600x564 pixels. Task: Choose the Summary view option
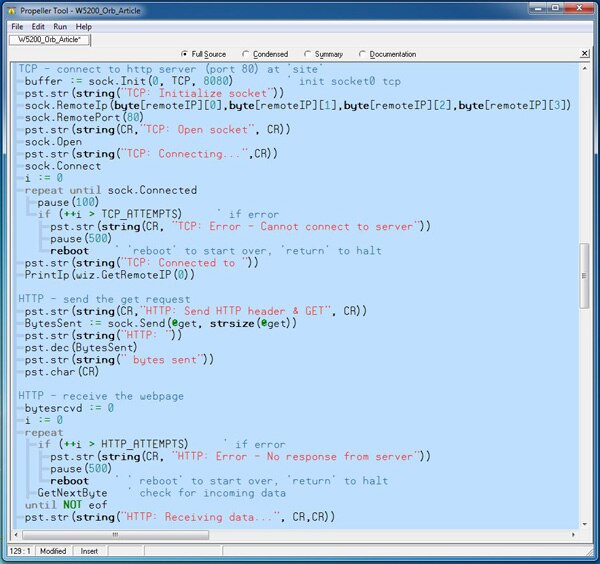[308, 54]
